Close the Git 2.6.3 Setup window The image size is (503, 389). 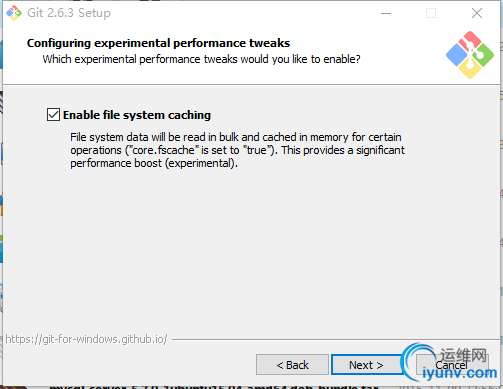click(x=477, y=13)
